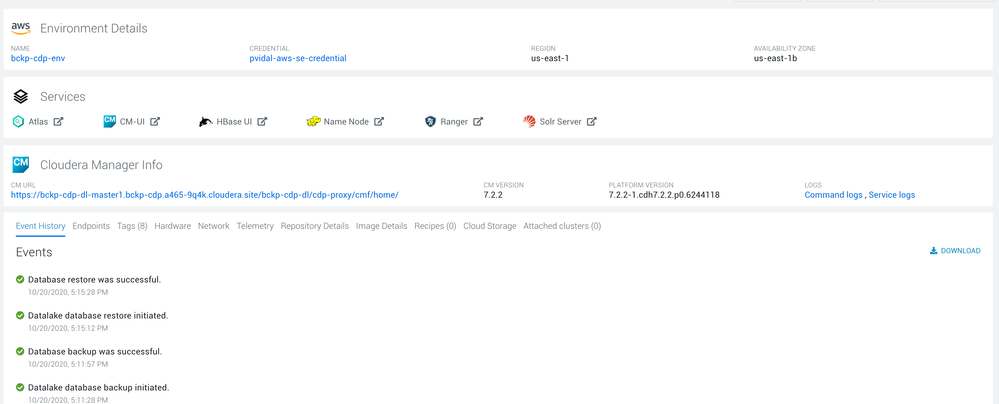Click the Atlas service icon

19,122
